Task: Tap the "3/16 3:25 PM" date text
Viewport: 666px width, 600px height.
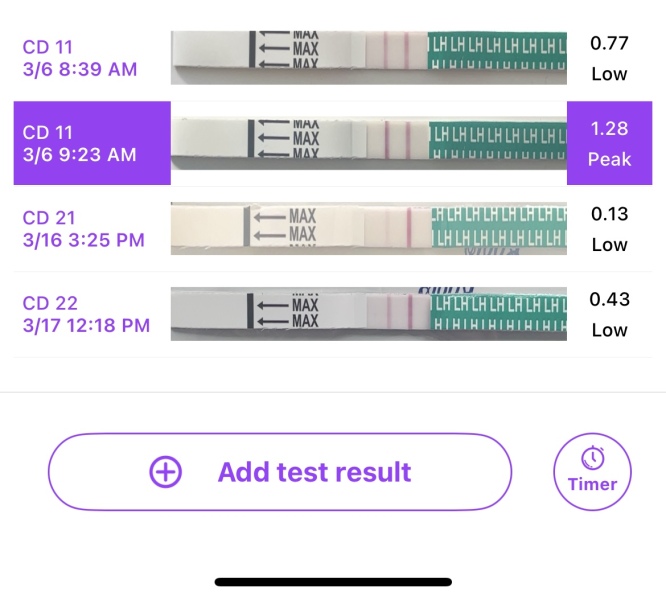Action: pos(83,240)
